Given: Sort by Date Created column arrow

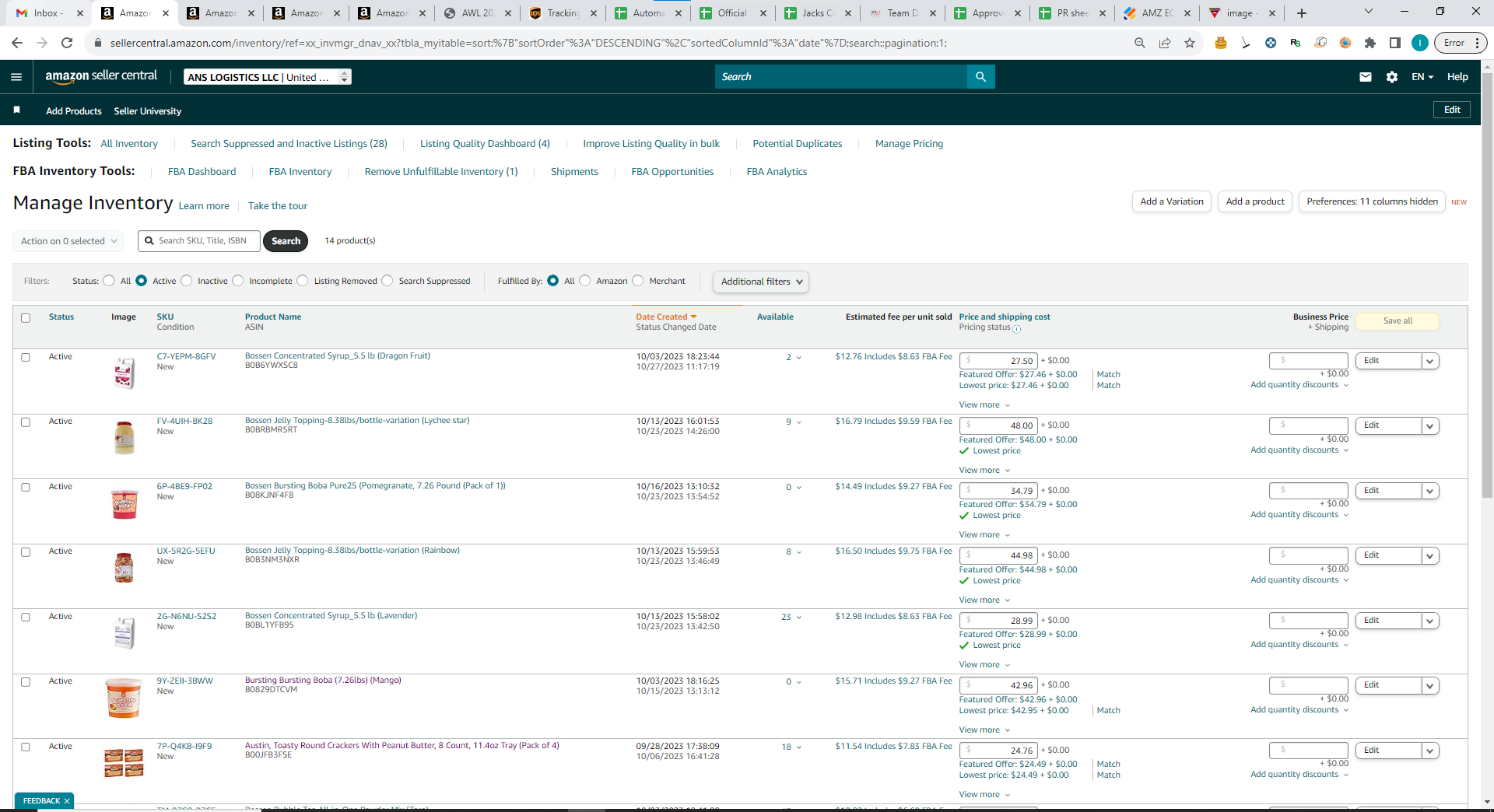Looking at the screenshot, I should [693, 317].
